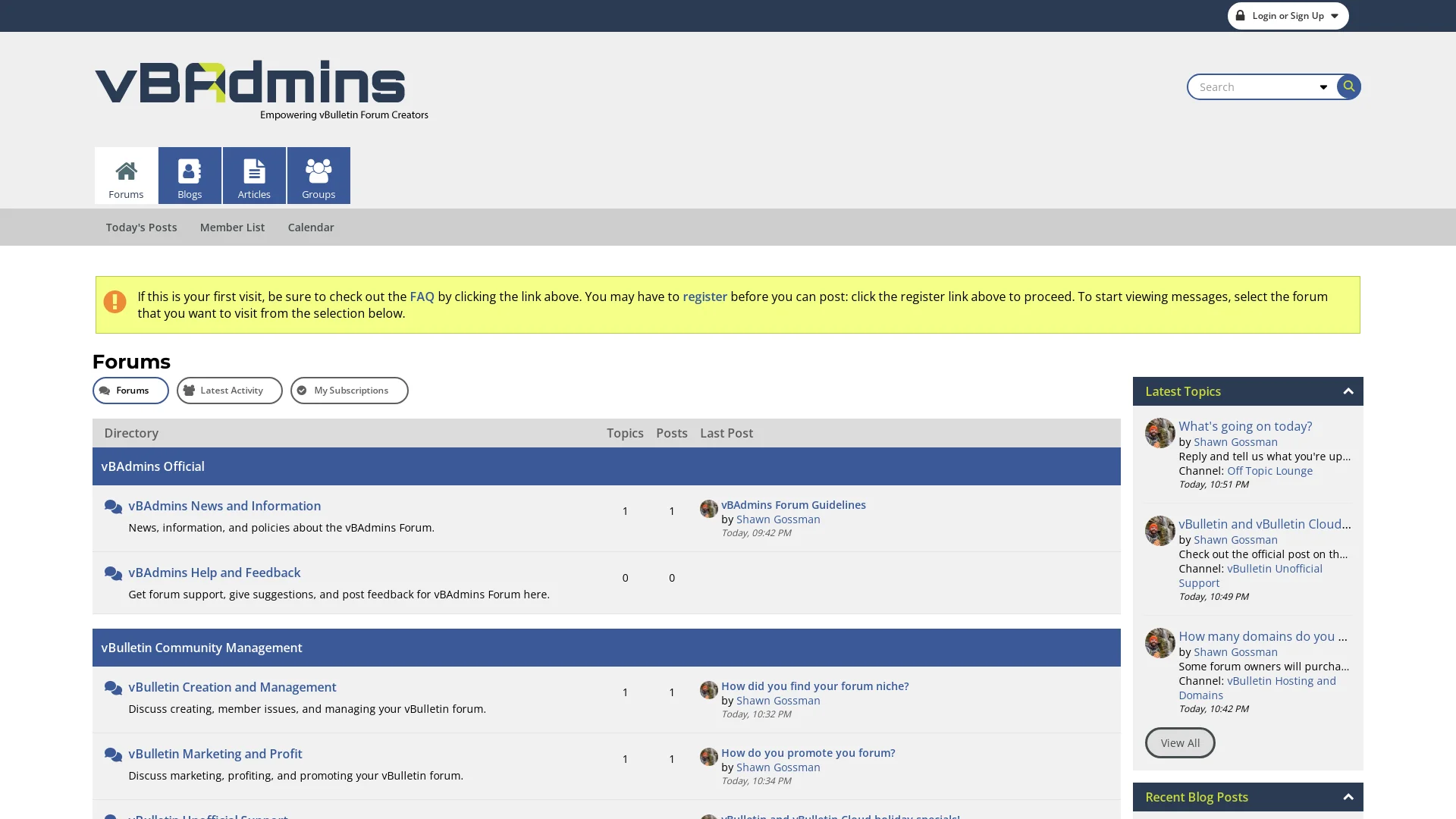Open 'How do you promote you forum?' post

tap(808, 753)
